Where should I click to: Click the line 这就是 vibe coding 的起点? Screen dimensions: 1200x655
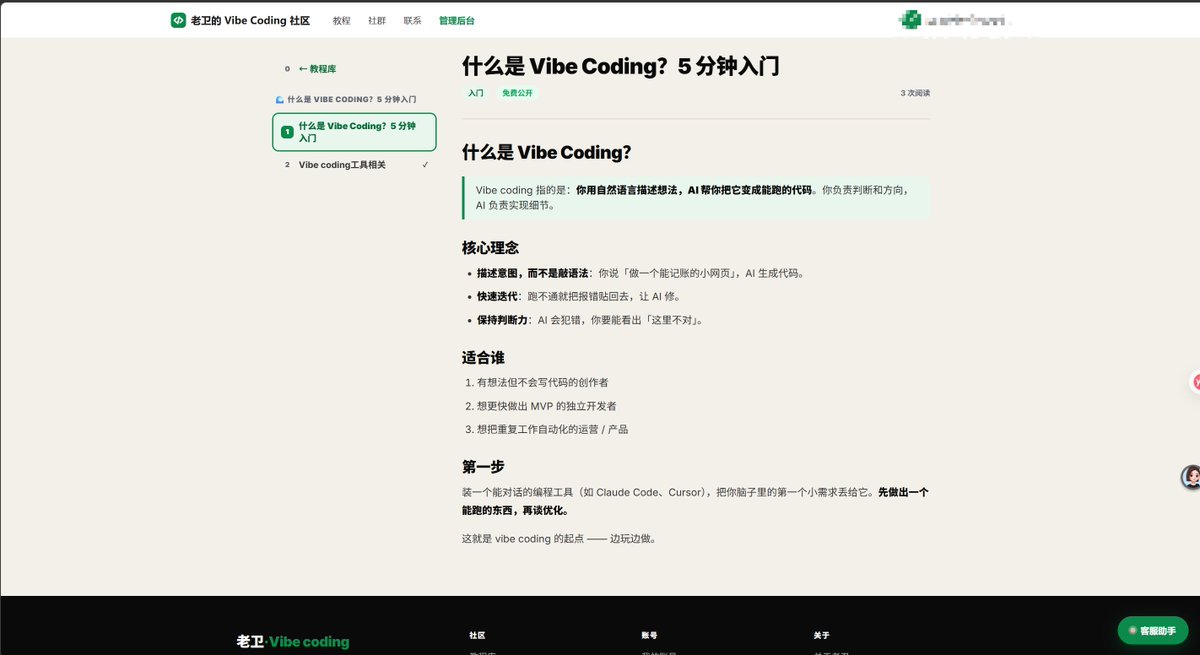(x=558, y=538)
